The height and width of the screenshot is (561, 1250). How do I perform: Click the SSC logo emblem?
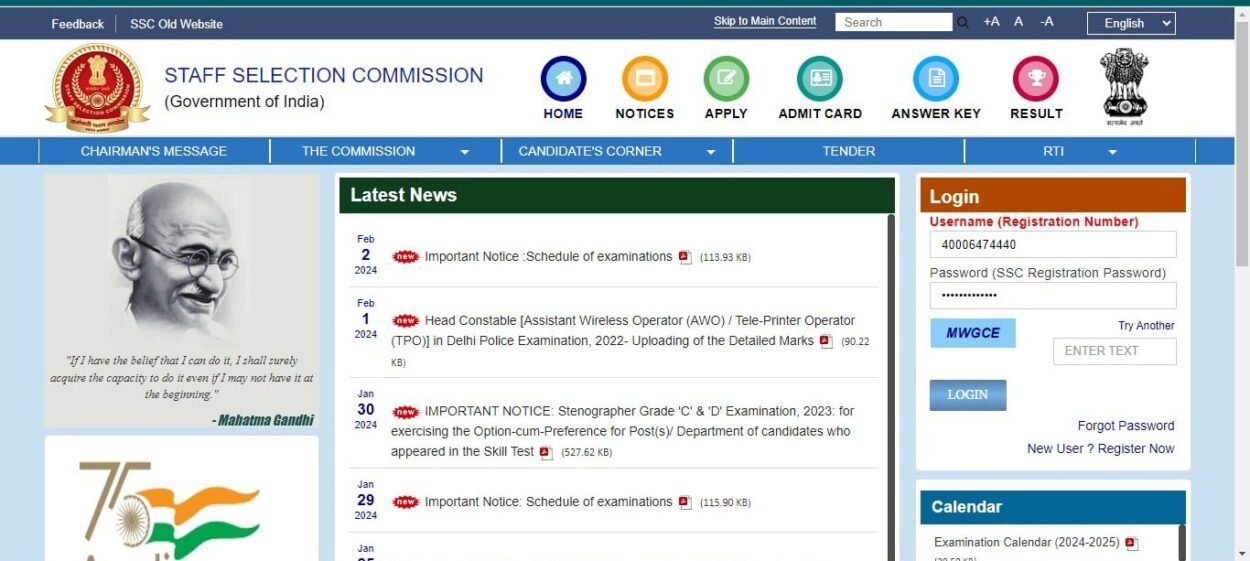(97, 88)
